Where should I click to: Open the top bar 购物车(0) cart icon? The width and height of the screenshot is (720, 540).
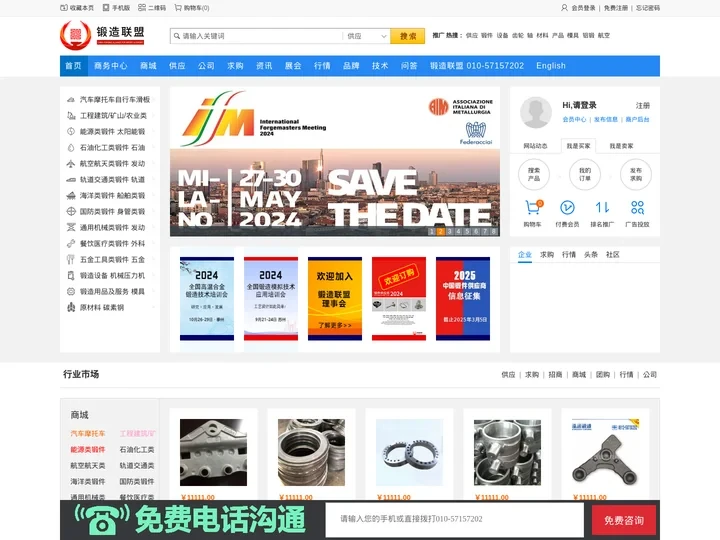[x=178, y=8]
